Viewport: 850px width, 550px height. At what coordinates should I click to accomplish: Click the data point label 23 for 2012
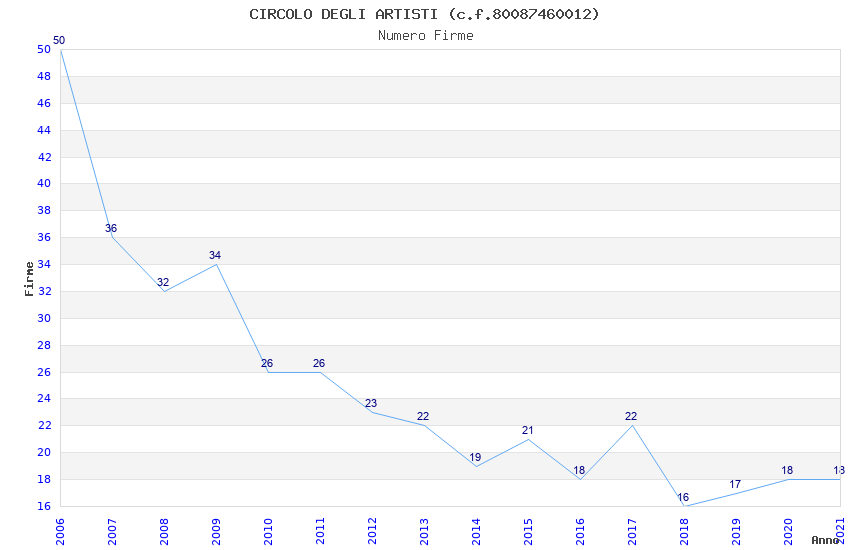(371, 403)
